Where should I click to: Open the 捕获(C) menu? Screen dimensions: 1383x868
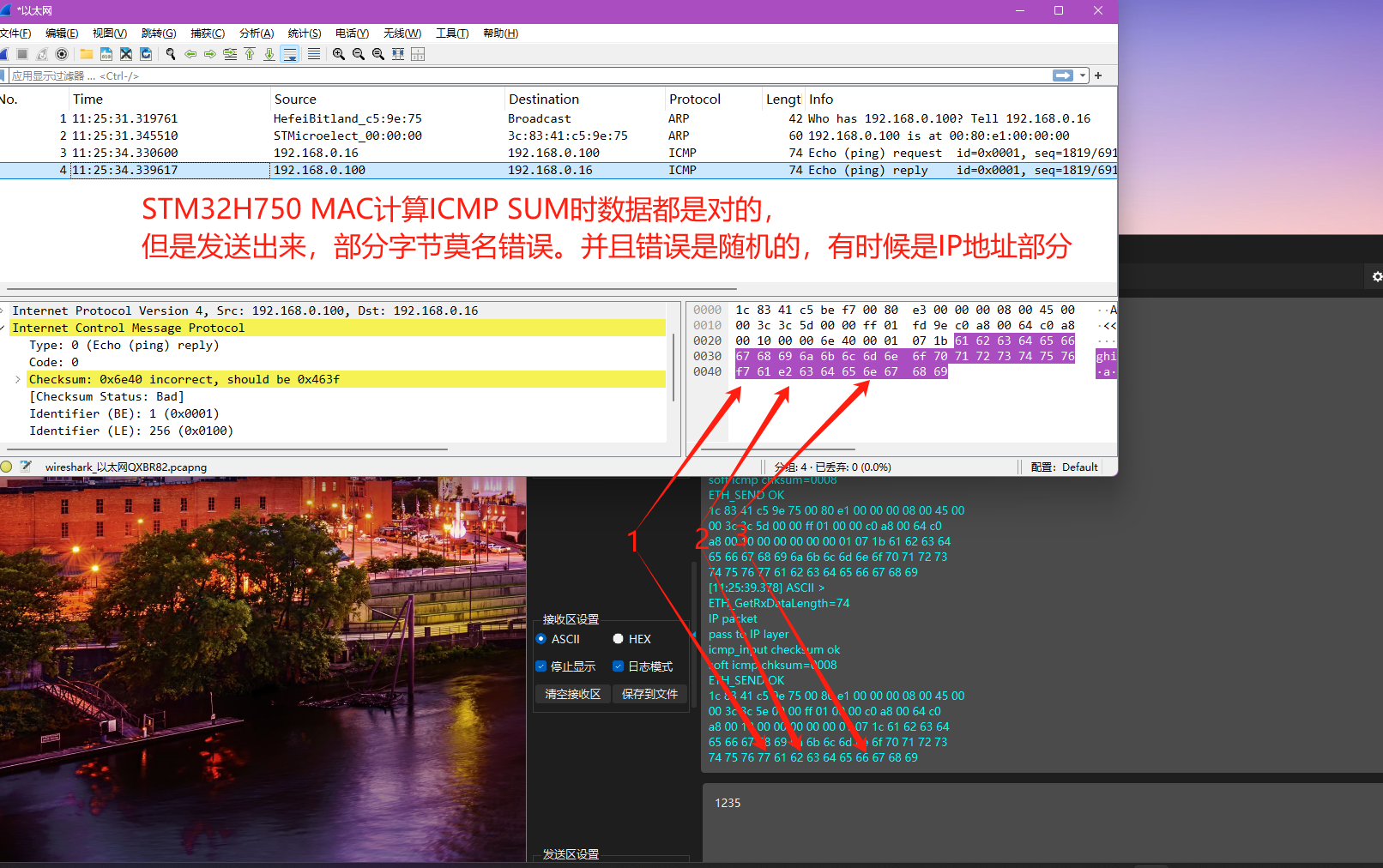(x=208, y=33)
